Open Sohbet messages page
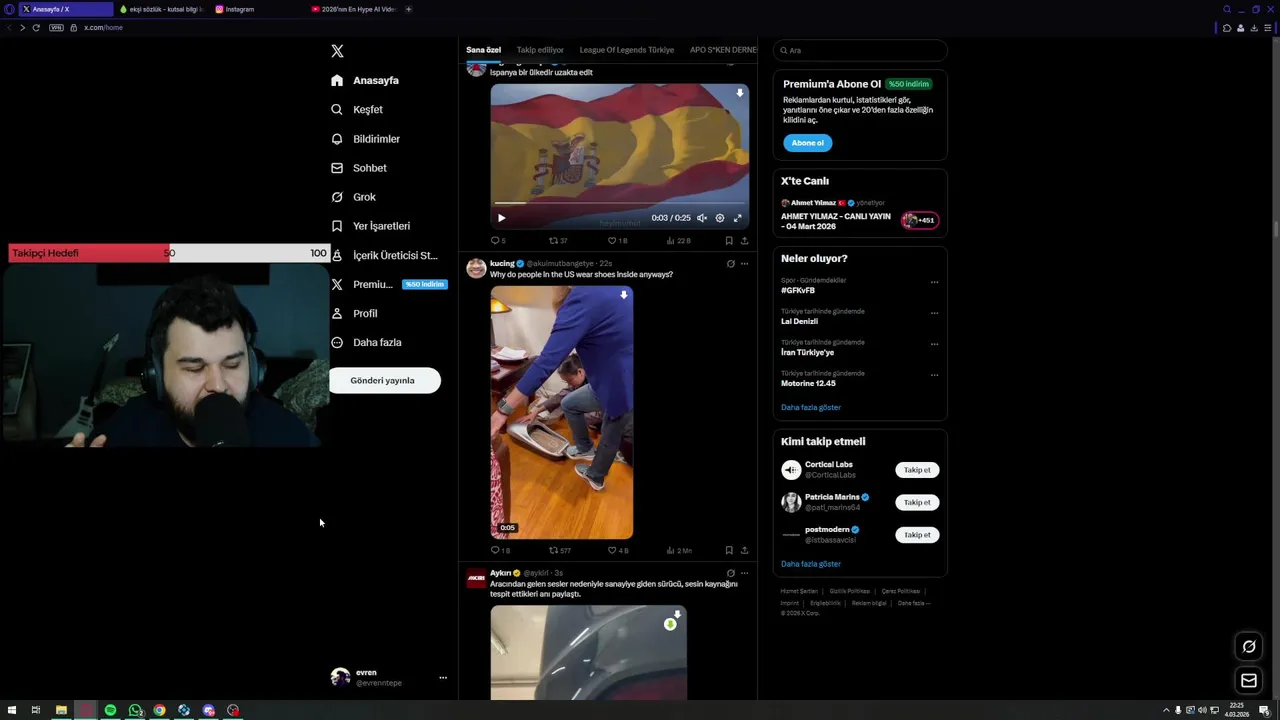The height and width of the screenshot is (720, 1280). 359,168
